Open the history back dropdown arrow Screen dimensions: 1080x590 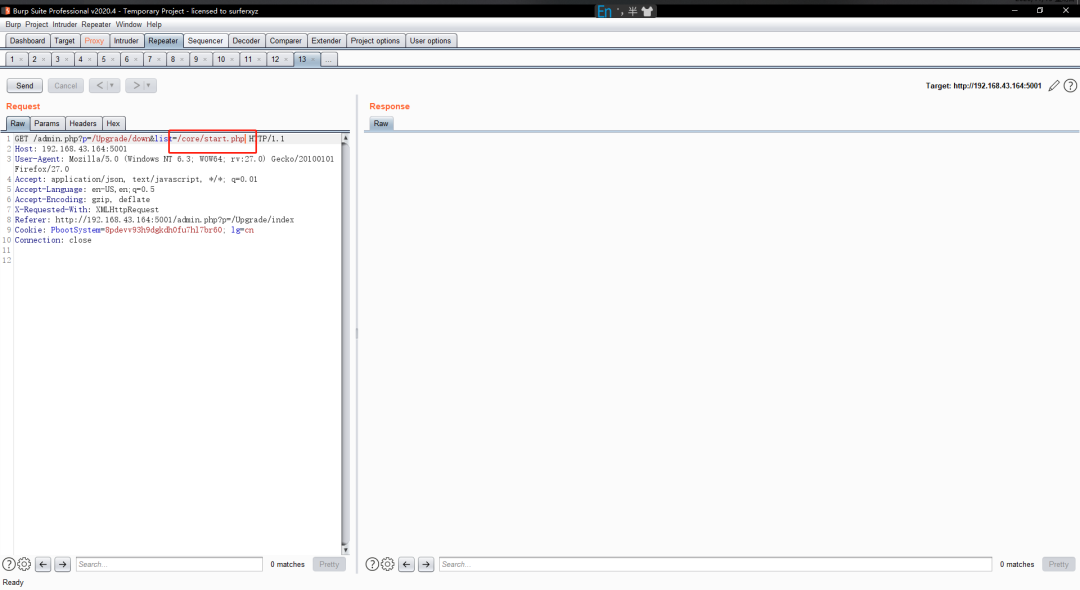[112, 85]
